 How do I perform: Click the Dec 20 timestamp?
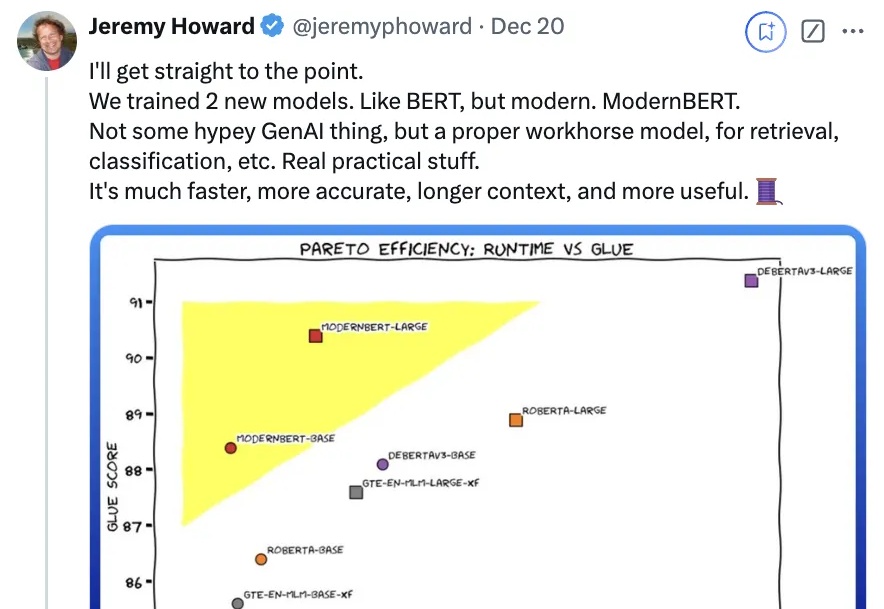[527, 27]
